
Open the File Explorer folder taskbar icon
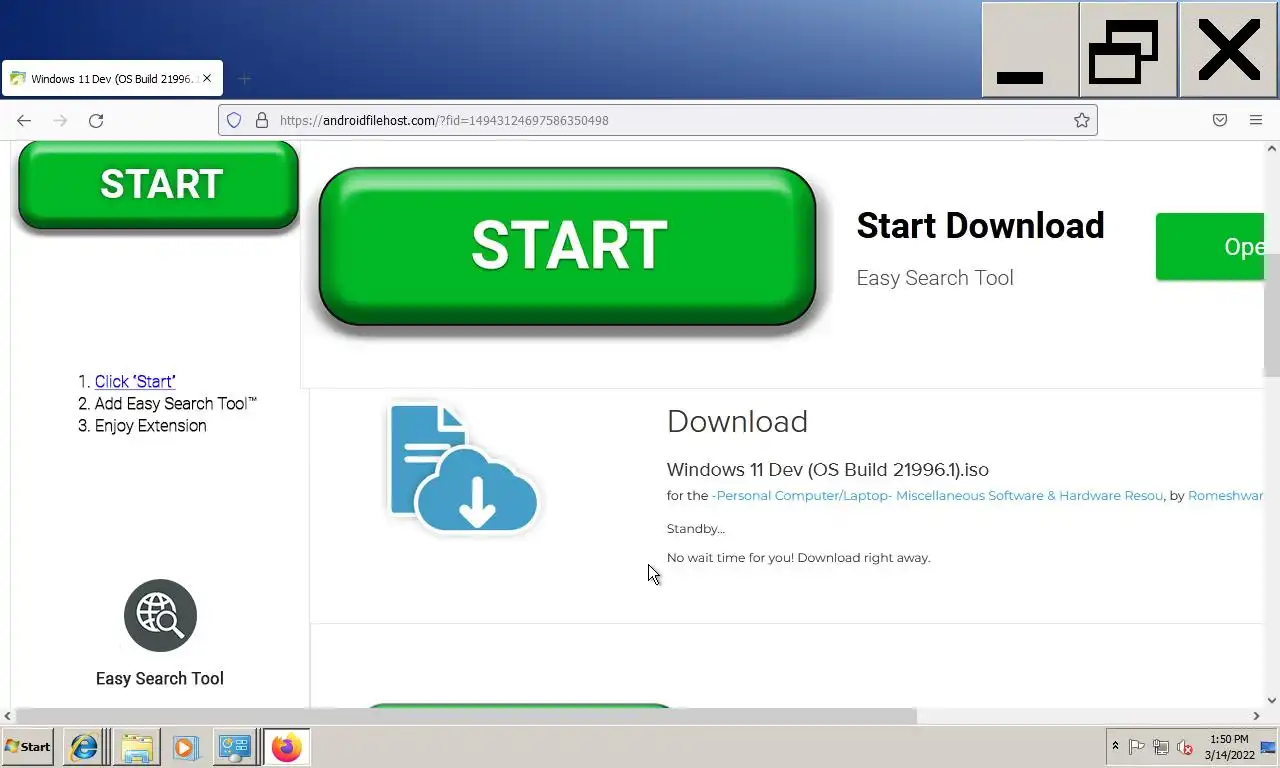[x=137, y=747]
